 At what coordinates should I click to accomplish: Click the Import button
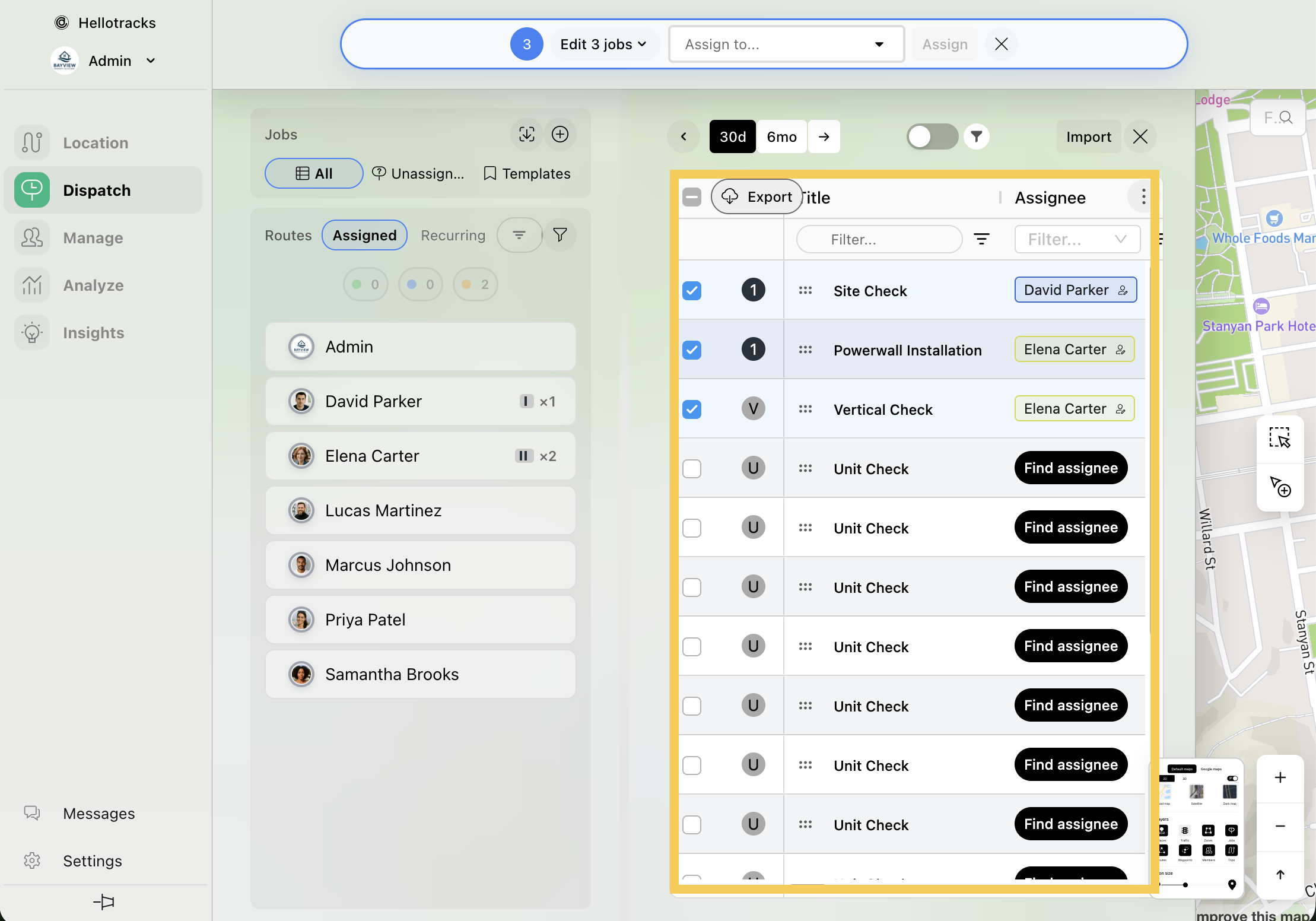(1088, 136)
